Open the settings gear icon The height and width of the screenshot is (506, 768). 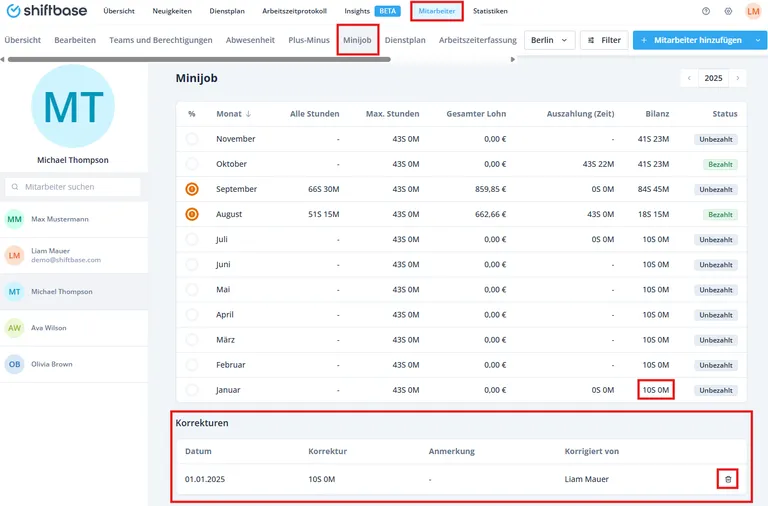point(728,11)
